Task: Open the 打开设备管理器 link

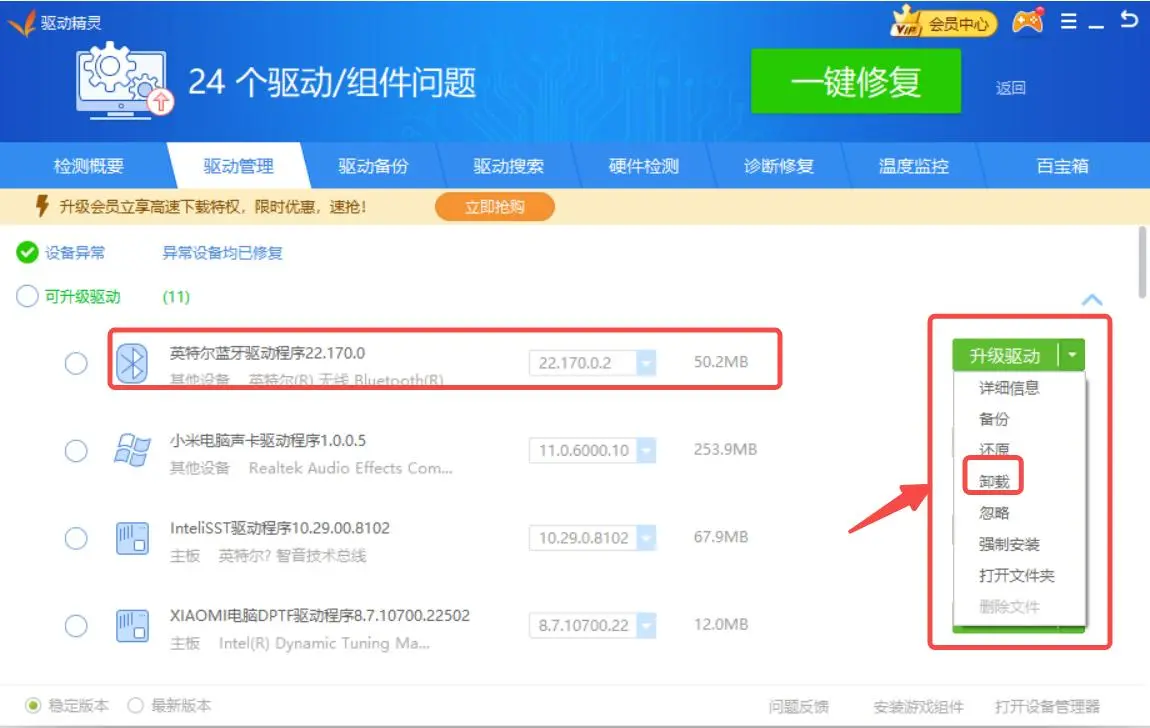Action: (x=1047, y=707)
